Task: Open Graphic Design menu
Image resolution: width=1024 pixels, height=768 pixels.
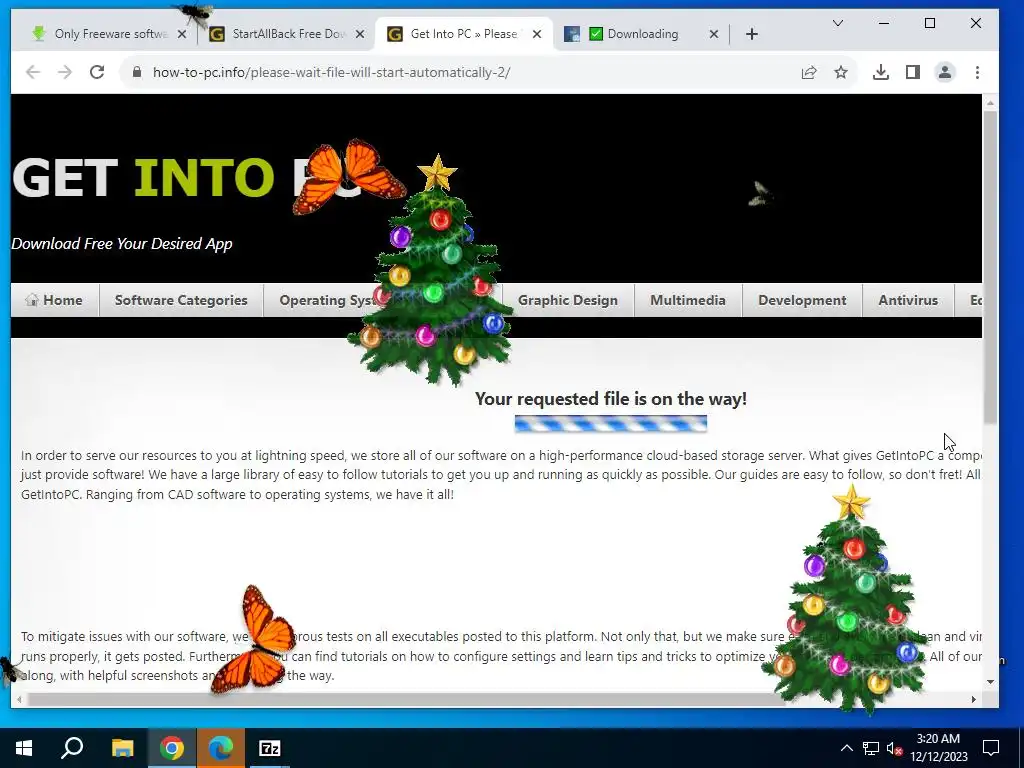Action: (x=568, y=300)
